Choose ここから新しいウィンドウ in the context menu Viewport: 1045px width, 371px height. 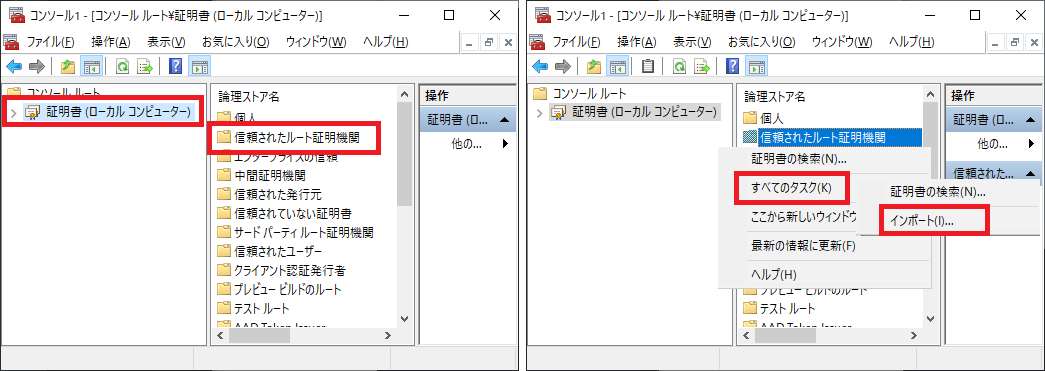tap(803, 216)
